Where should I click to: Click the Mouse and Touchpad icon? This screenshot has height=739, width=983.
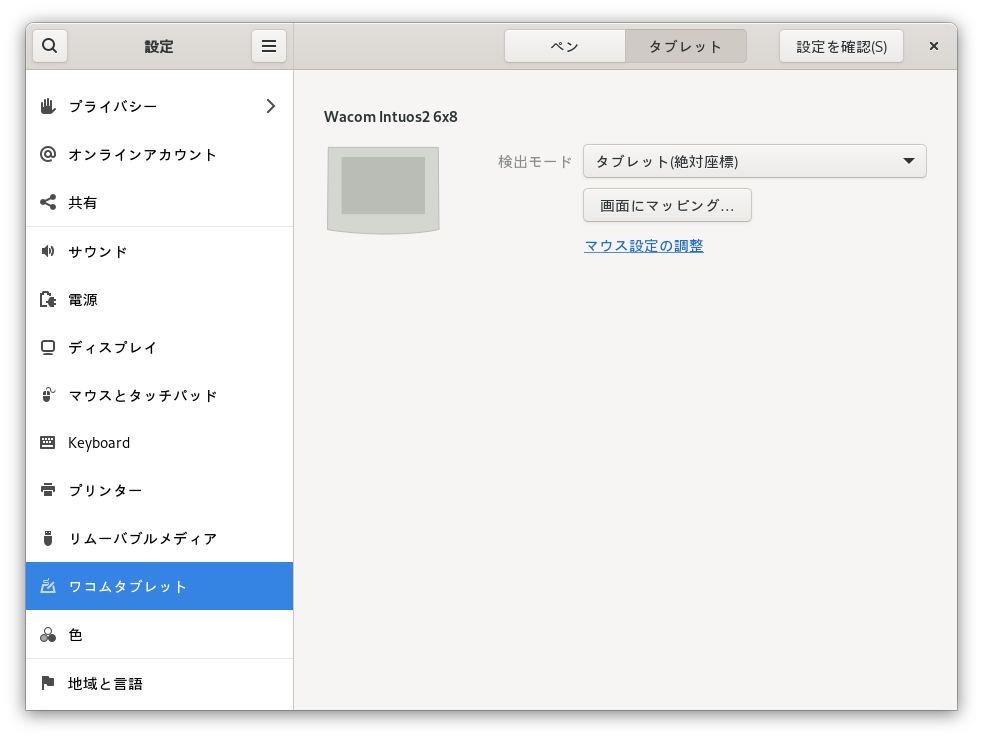tap(48, 395)
